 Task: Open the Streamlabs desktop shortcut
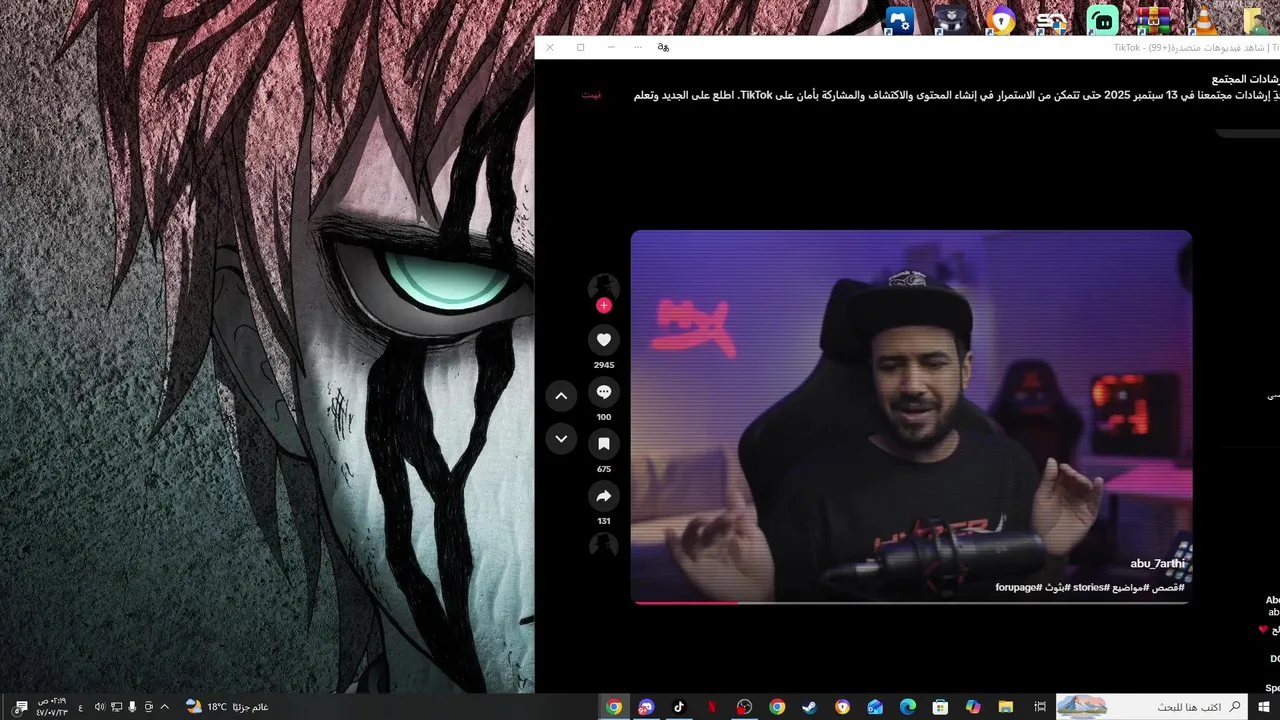pos(1102,20)
